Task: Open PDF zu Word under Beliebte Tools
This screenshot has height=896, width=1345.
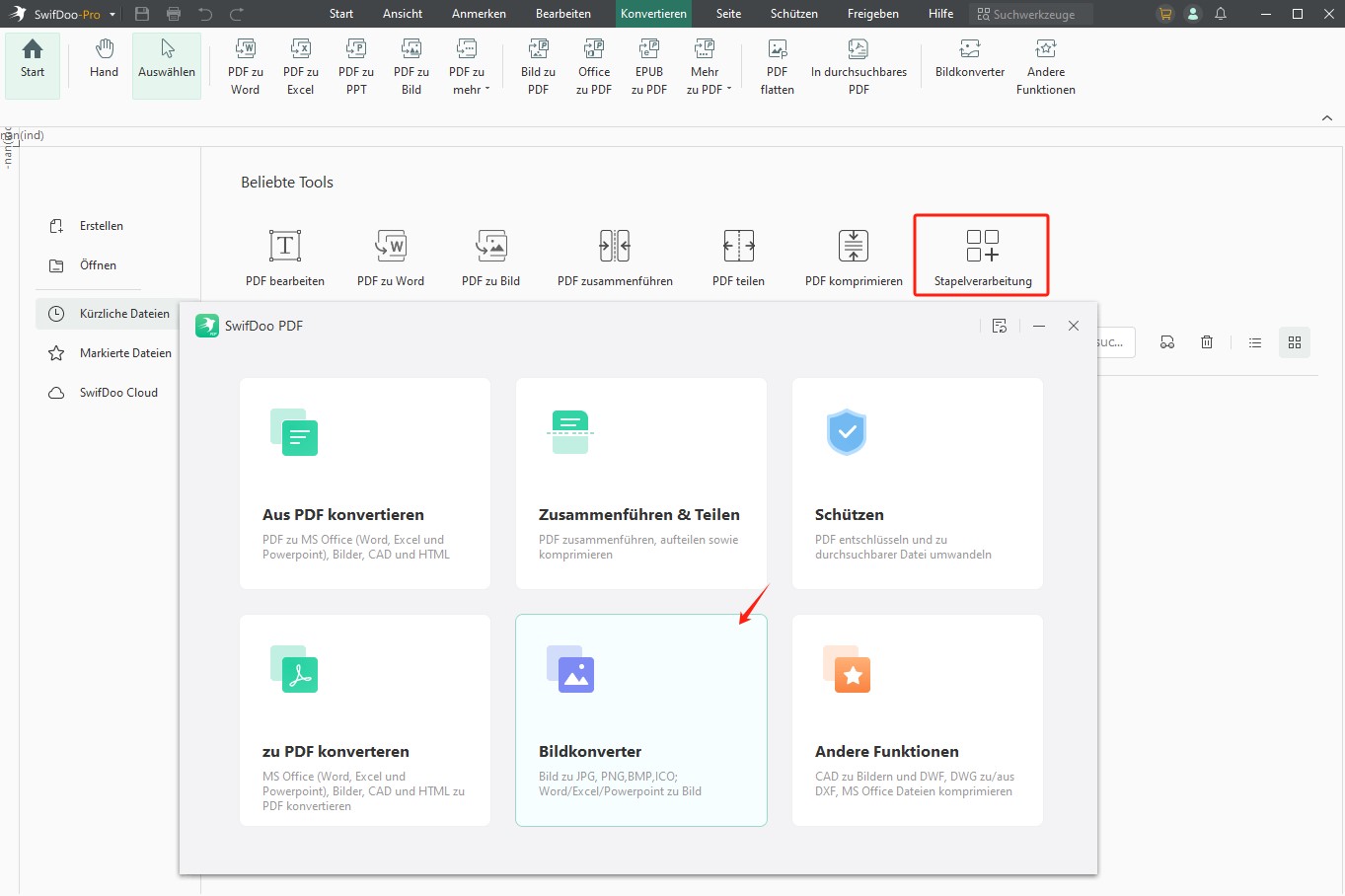Action: pyautogui.click(x=391, y=257)
